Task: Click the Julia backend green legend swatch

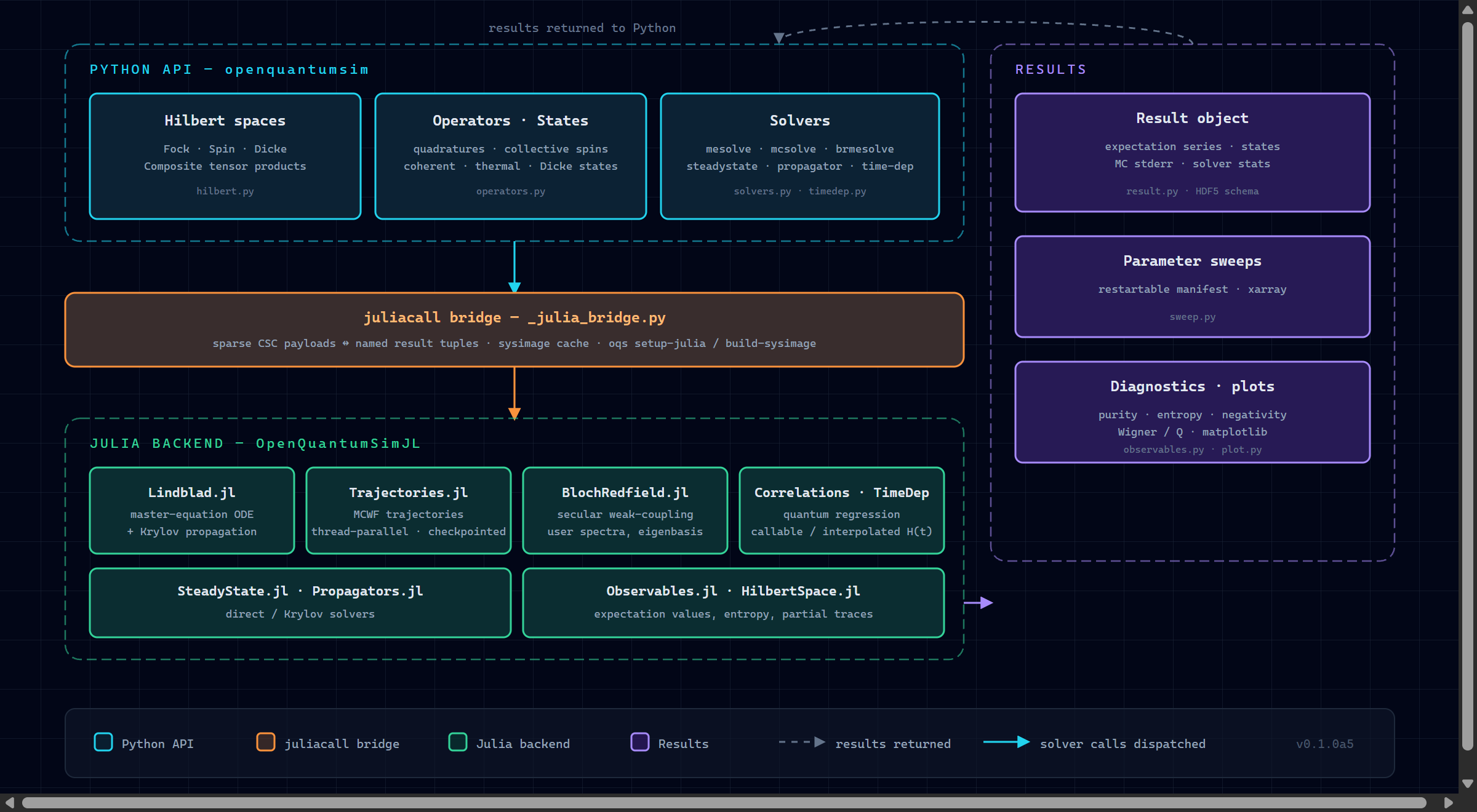Action: [458, 742]
